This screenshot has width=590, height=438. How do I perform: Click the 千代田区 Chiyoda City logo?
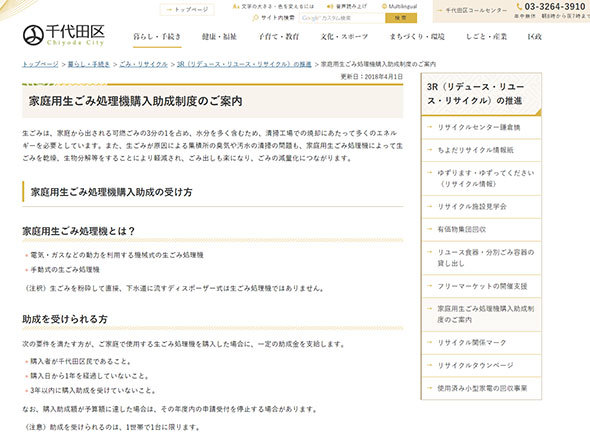click(x=64, y=35)
